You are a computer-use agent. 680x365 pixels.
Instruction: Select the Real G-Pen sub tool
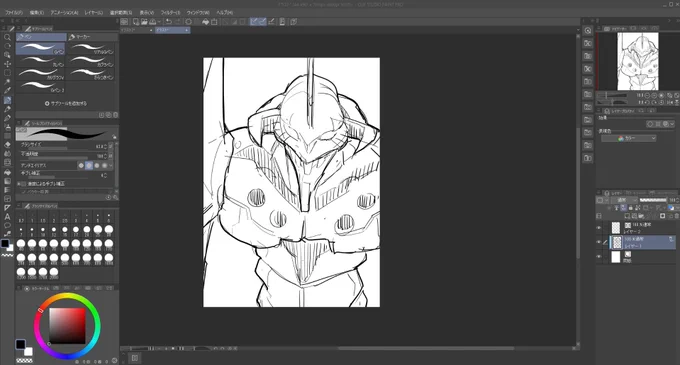click(x=91, y=48)
